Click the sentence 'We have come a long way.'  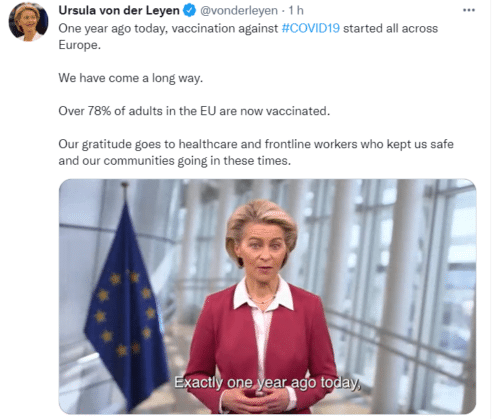coord(131,78)
